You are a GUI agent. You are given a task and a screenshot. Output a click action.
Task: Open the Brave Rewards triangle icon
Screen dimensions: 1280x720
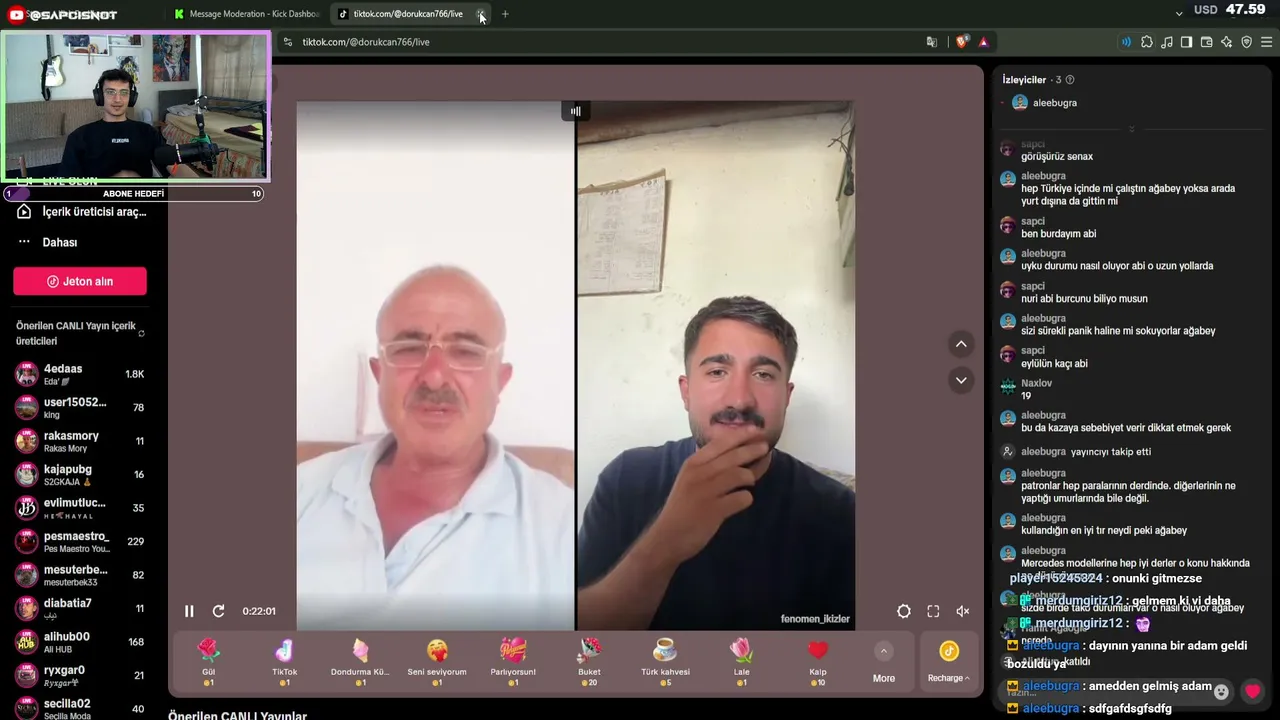click(x=984, y=42)
